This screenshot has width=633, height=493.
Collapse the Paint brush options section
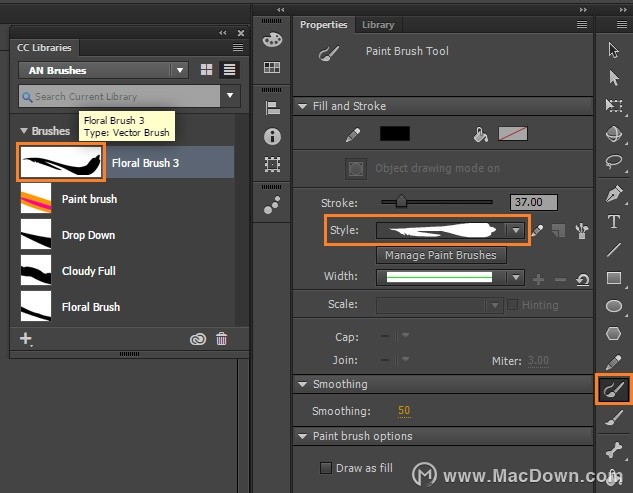(x=302, y=436)
